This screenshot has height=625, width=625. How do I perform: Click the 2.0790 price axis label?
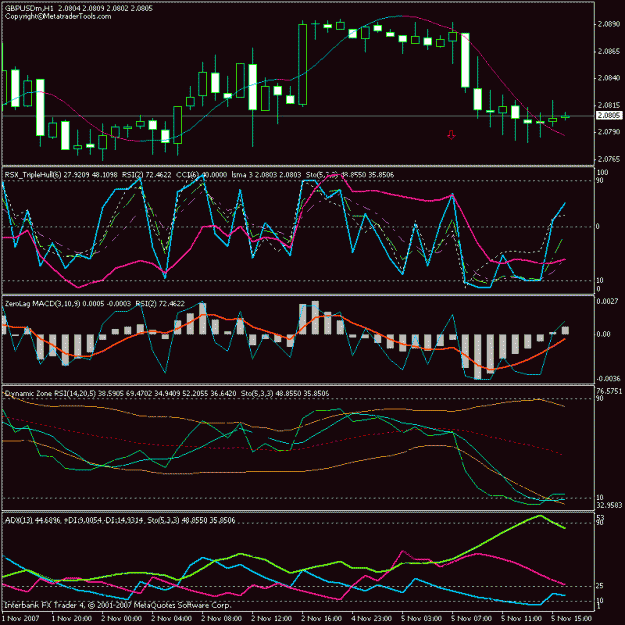609,132
